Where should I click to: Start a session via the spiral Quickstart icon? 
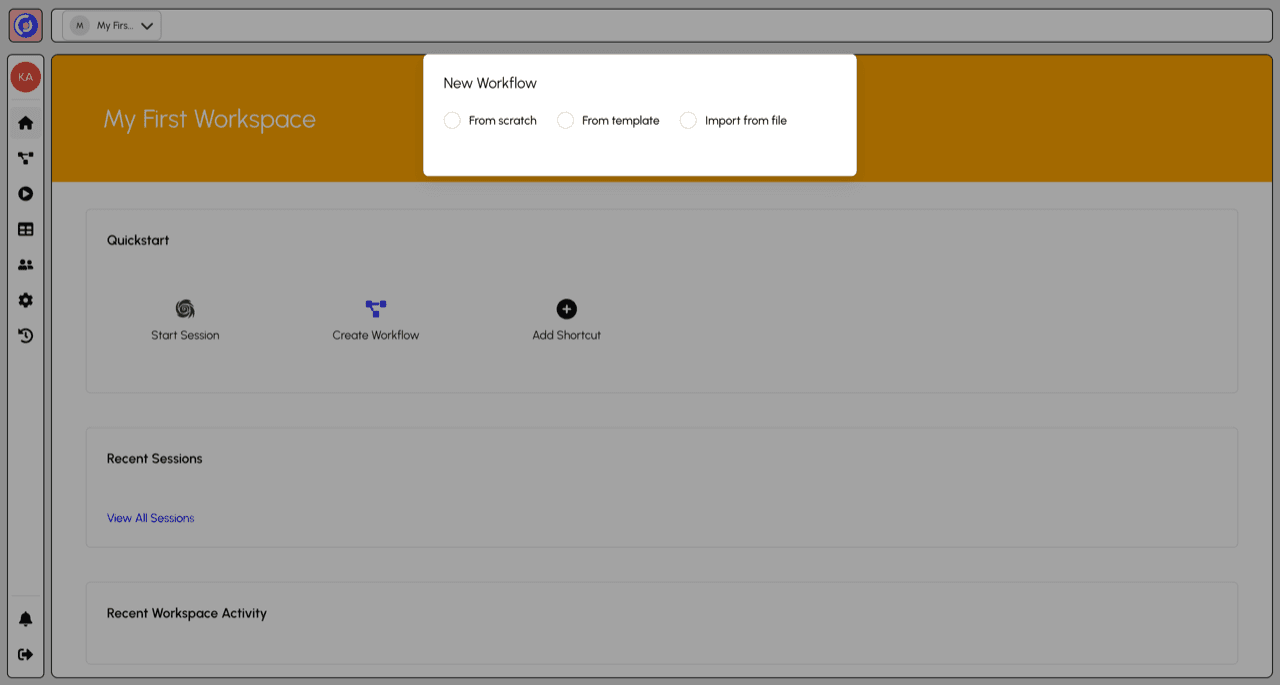click(185, 309)
